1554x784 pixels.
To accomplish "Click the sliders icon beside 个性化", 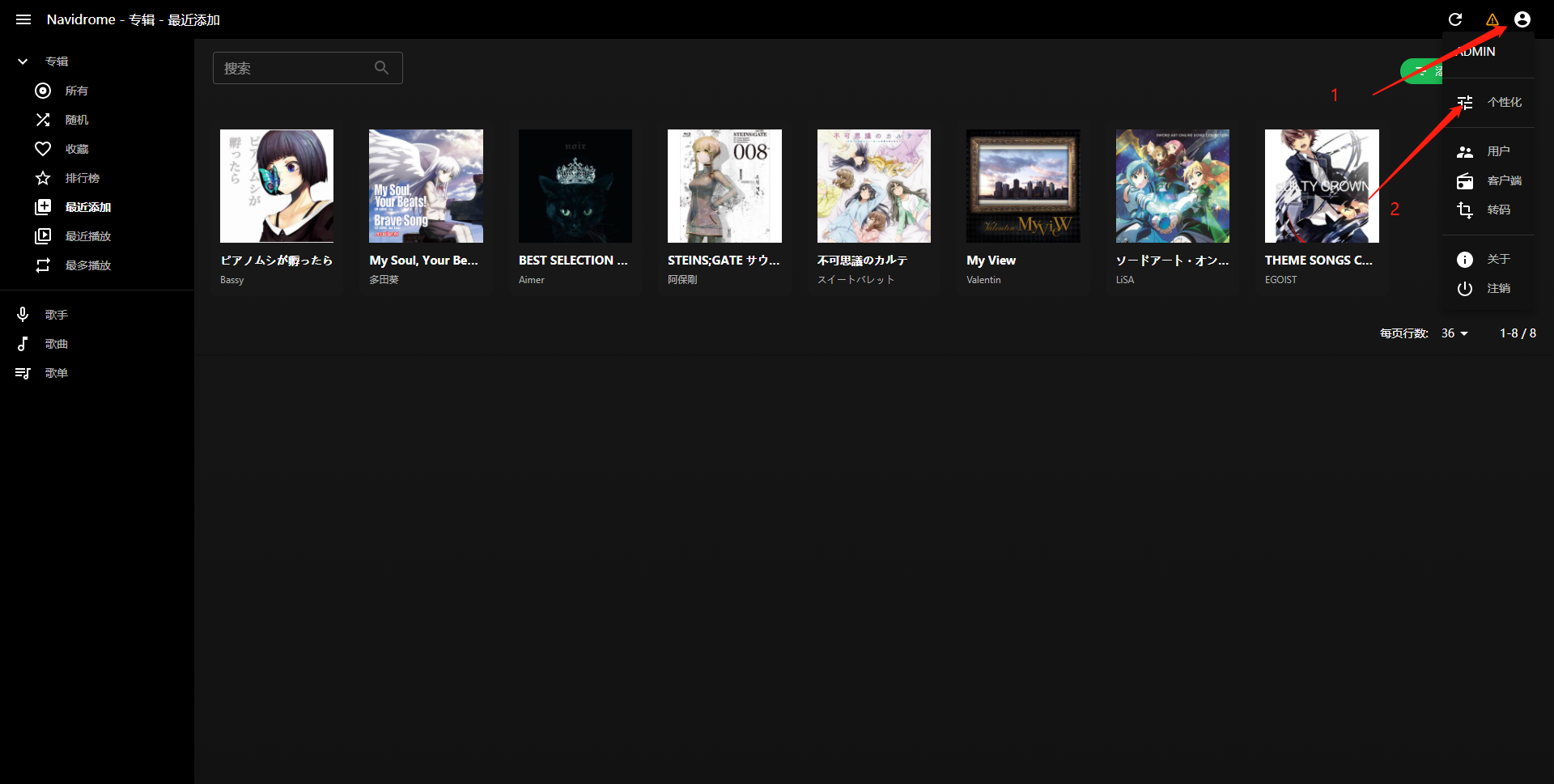I will (x=1465, y=103).
